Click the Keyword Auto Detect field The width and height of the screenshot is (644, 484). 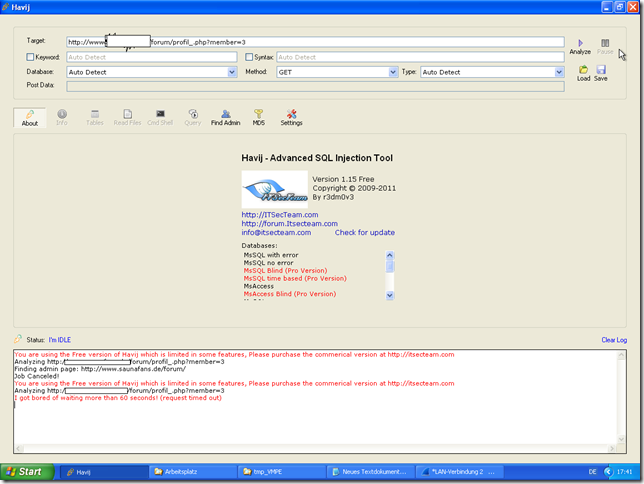coord(152,57)
